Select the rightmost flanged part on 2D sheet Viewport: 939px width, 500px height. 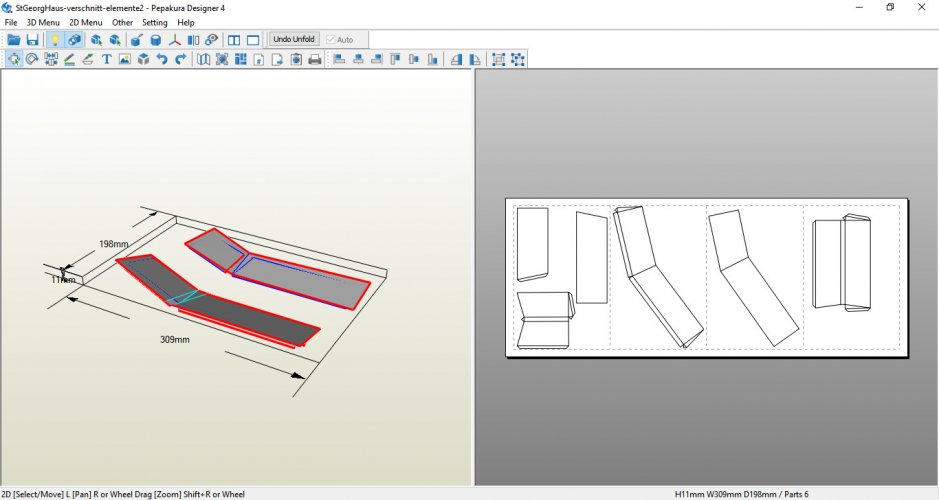click(x=841, y=263)
